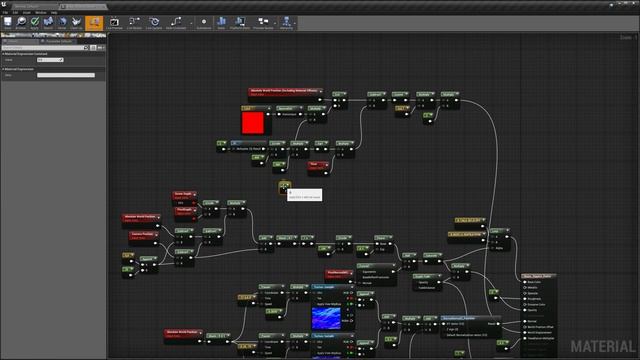Toggle the Platform Stats toolbar button
This screenshot has height=360, width=640.
pyautogui.click(x=240, y=23)
